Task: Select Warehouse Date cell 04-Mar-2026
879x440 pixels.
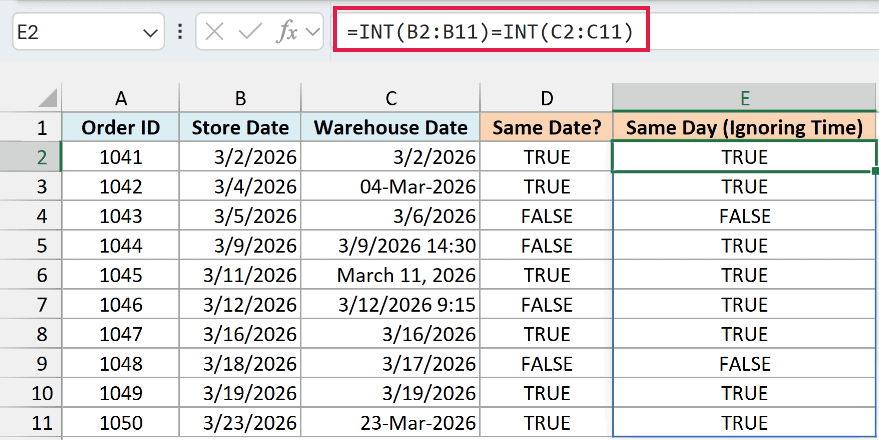Action: pyautogui.click(x=390, y=186)
